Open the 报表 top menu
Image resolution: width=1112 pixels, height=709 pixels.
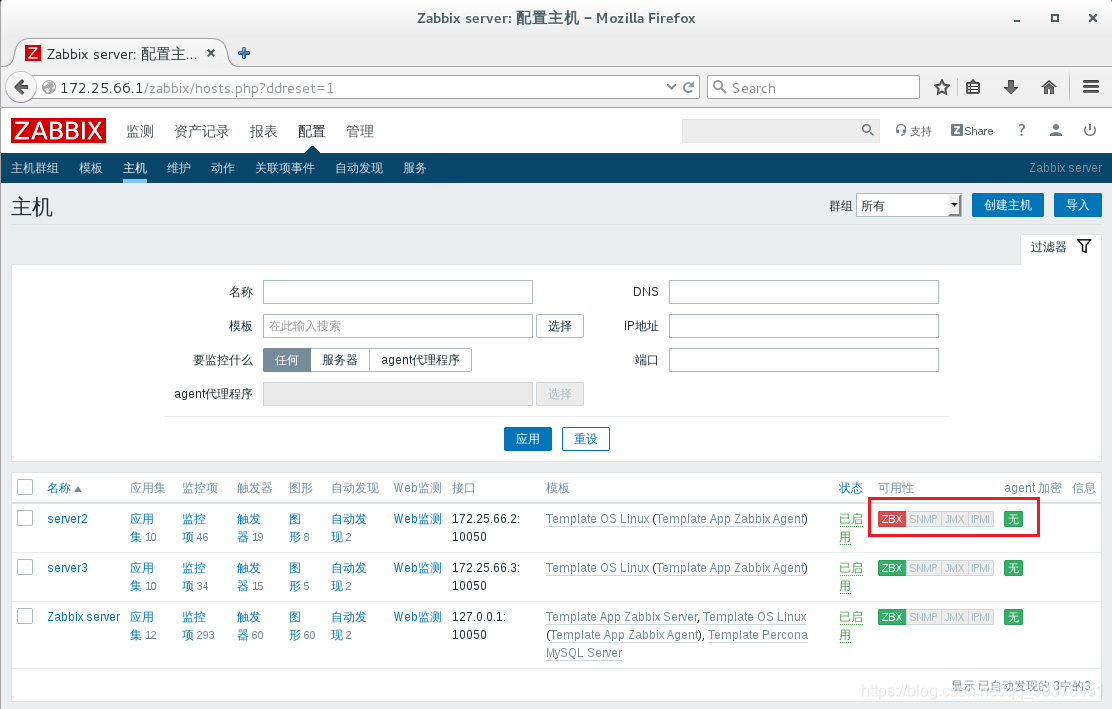[263, 131]
